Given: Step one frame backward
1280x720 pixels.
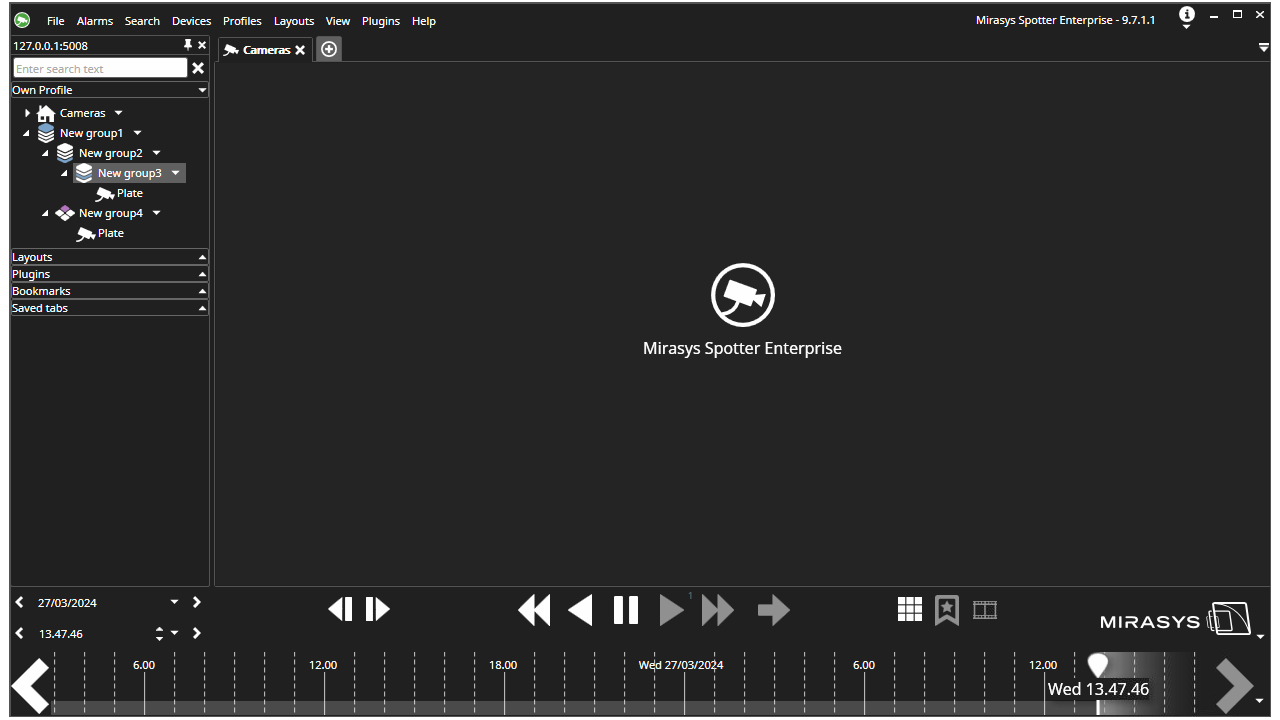Looking at the screenshot, I should (341, 609).
